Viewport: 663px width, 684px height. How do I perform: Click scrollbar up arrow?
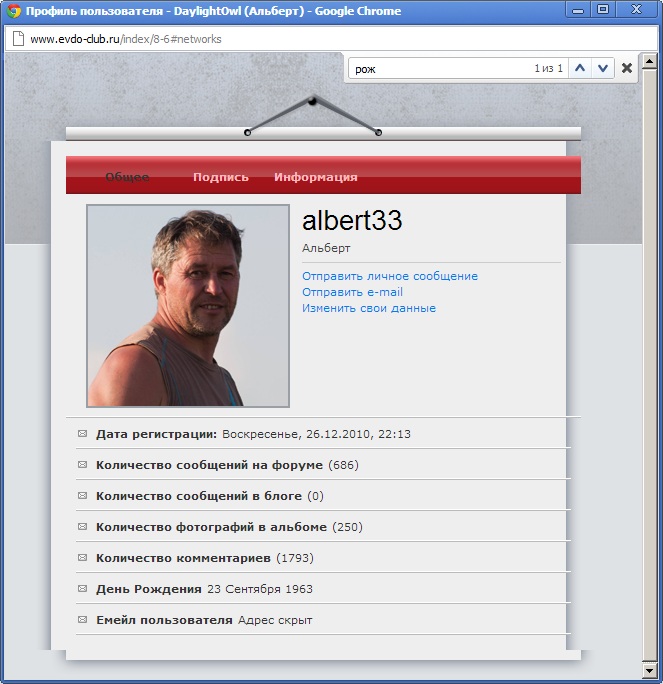pos(649,61)
